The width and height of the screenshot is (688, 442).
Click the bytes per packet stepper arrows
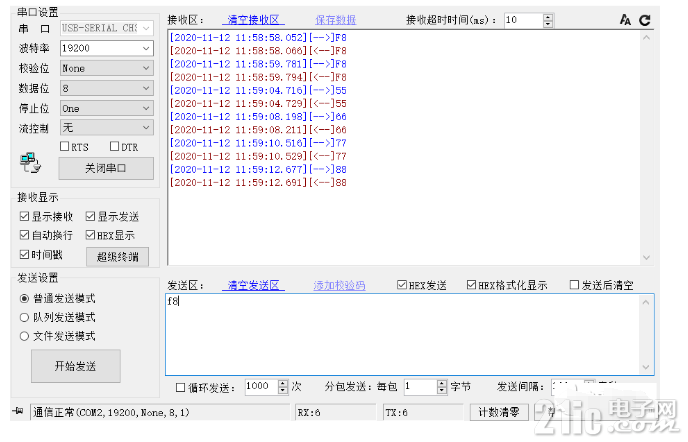tap(442, 387)
